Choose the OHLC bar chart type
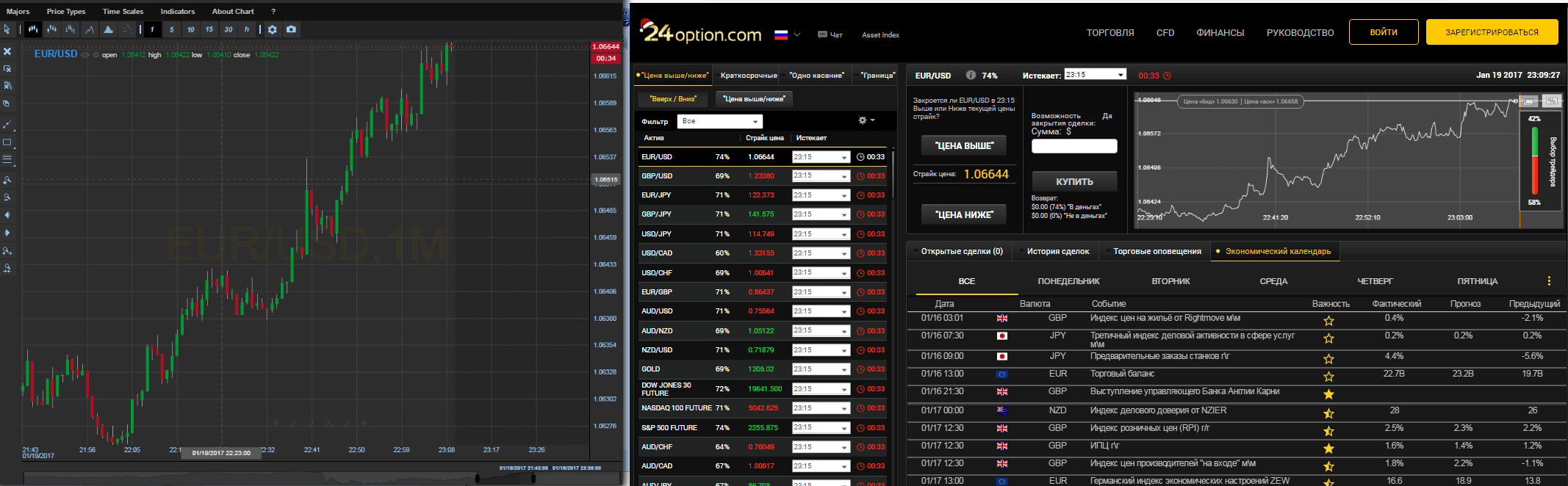Viewport: 1568px width, 486px height. (70, 29)
